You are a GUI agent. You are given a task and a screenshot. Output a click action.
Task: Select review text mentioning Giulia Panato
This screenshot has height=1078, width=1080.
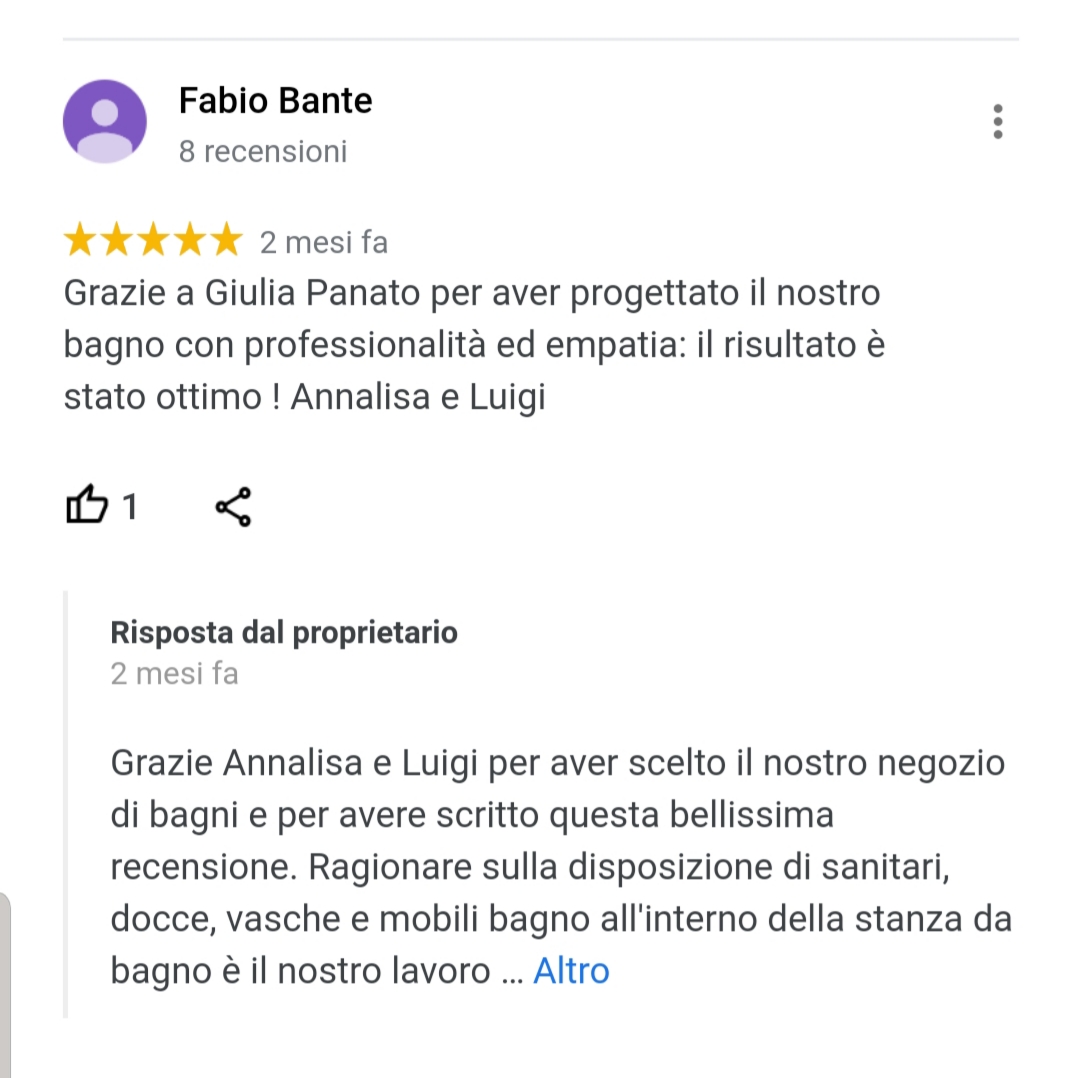[x=474, y=344]
